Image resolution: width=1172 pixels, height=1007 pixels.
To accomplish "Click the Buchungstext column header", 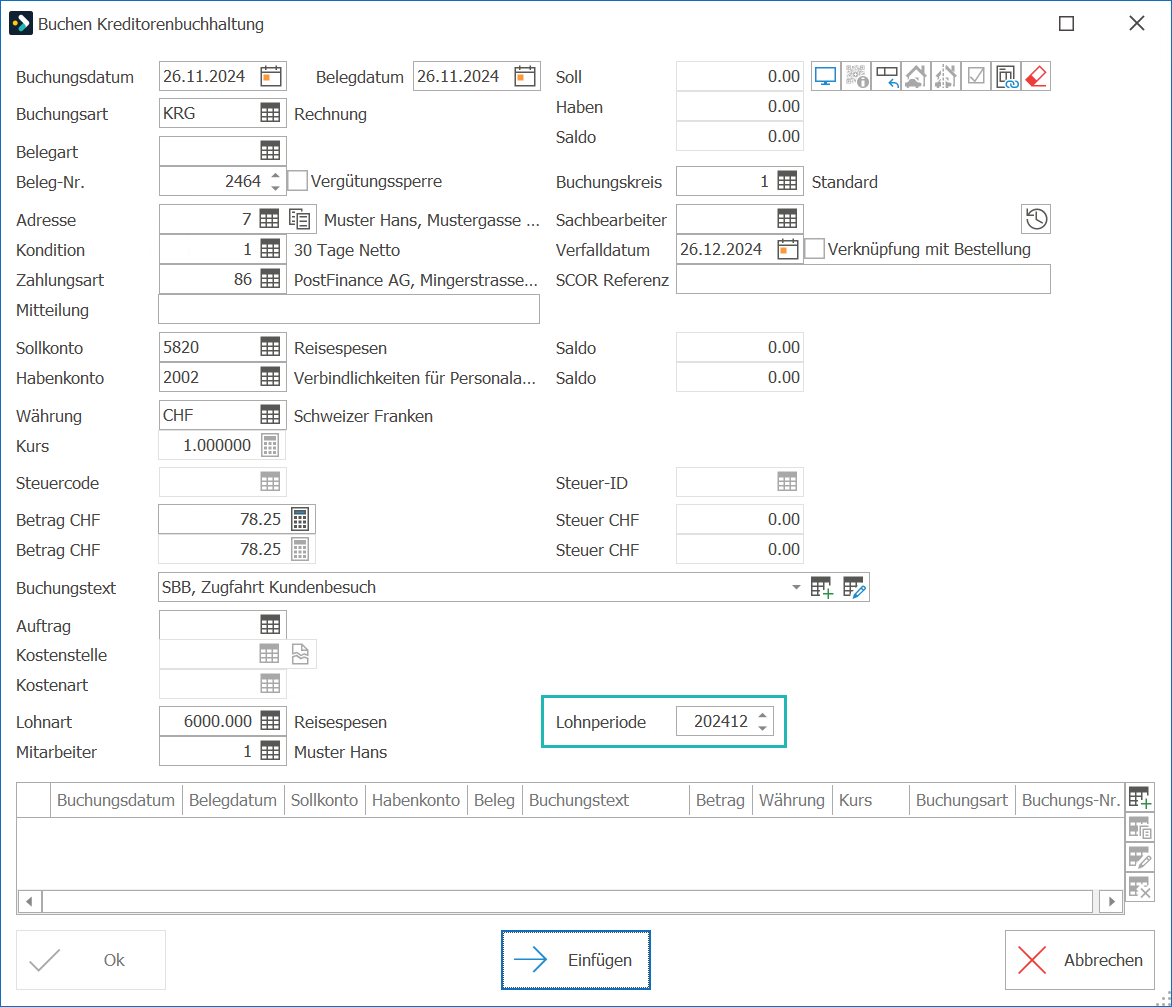I will pyautogui.click(x=605, y=800).
